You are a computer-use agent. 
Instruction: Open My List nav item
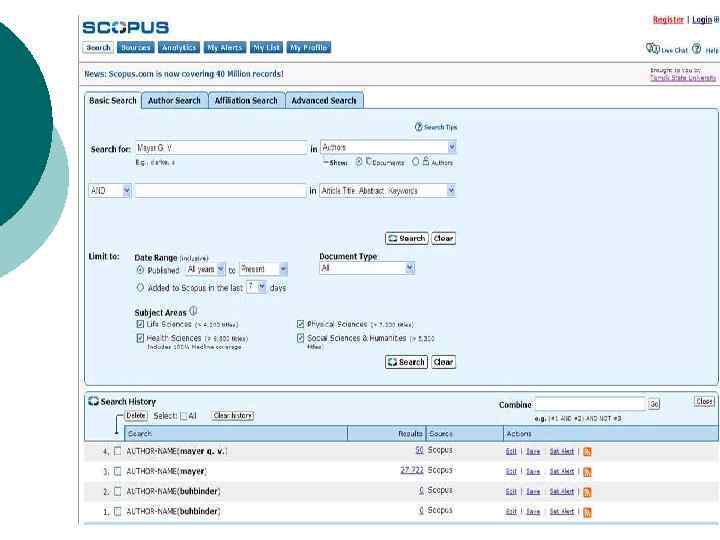[266, 47]
